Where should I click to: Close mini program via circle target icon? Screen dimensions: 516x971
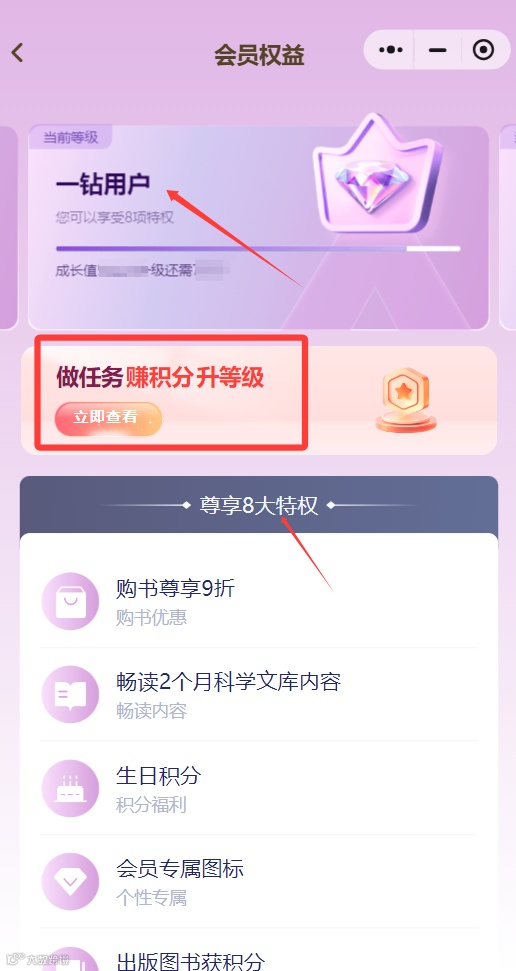tap(483, 50)
